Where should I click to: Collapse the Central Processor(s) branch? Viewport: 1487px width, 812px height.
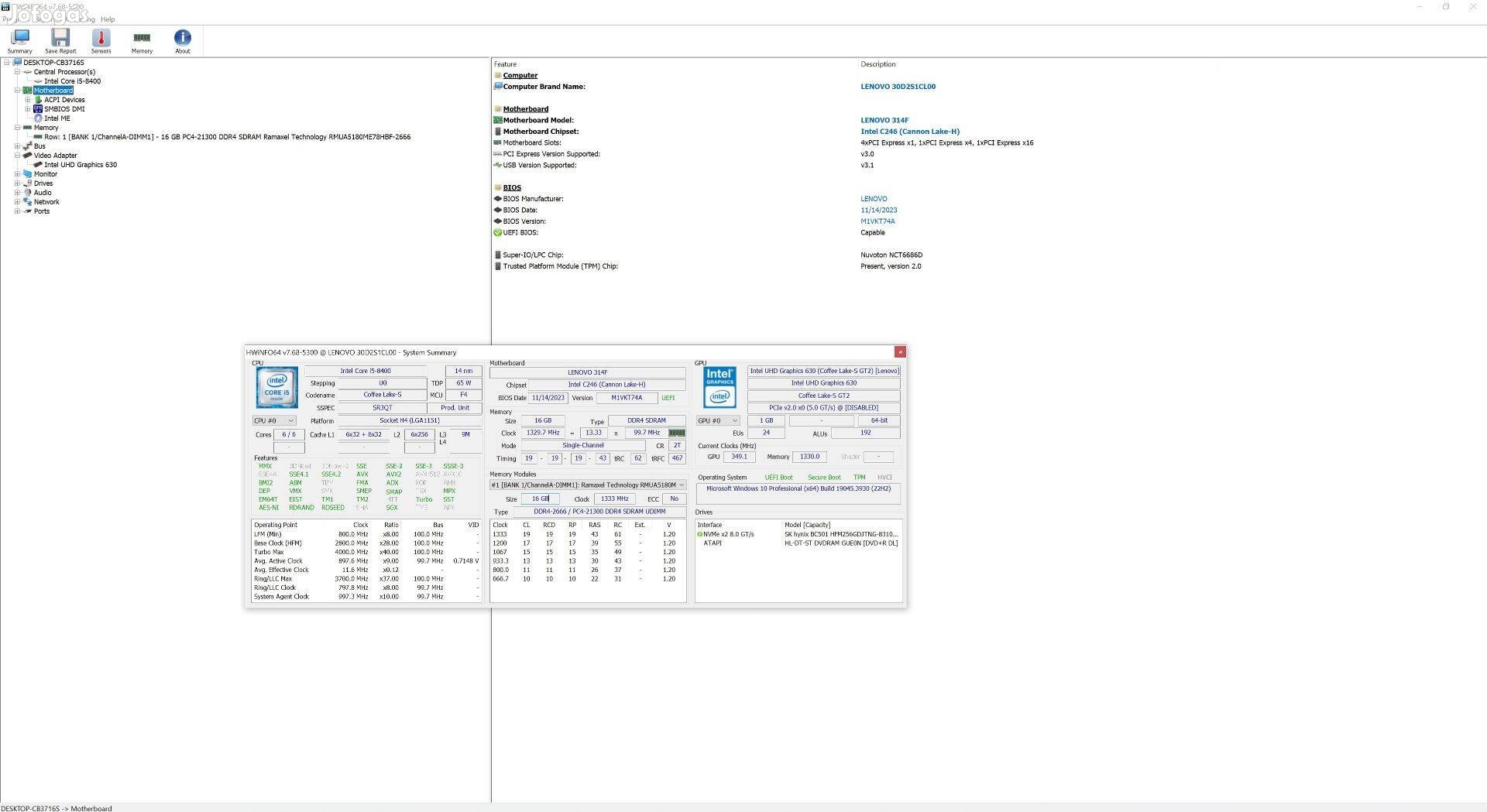17,72
